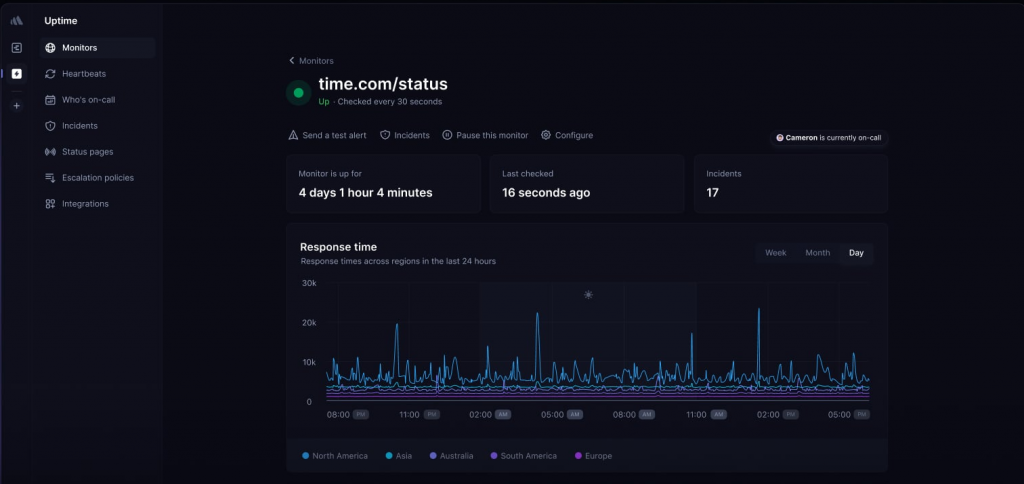Toggle the Europe legend color dot
Viewport: 1024px width, 484px height.
[x=577, y=456]
